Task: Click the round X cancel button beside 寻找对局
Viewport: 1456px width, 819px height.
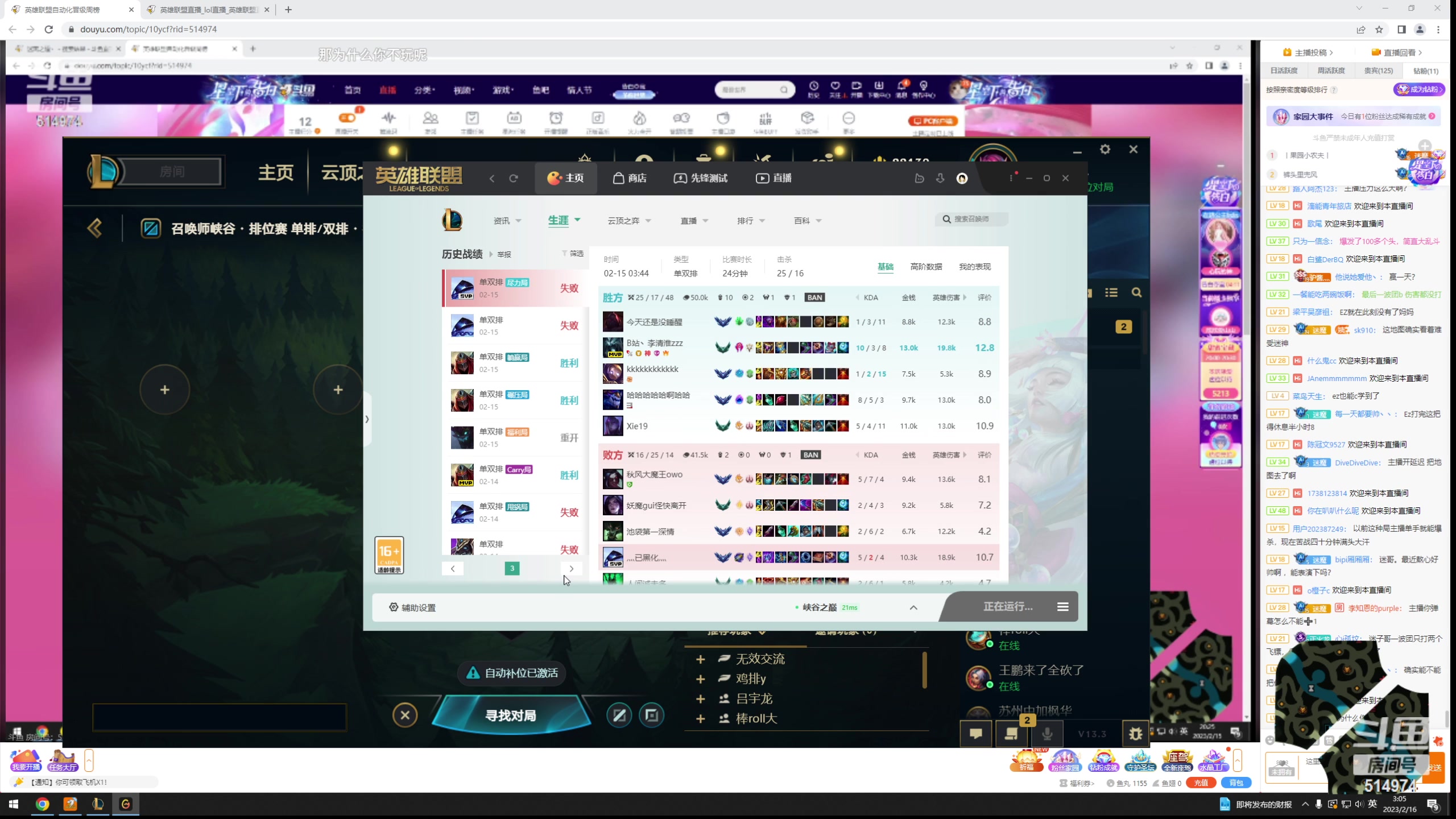Action: [x=405, y=715]
